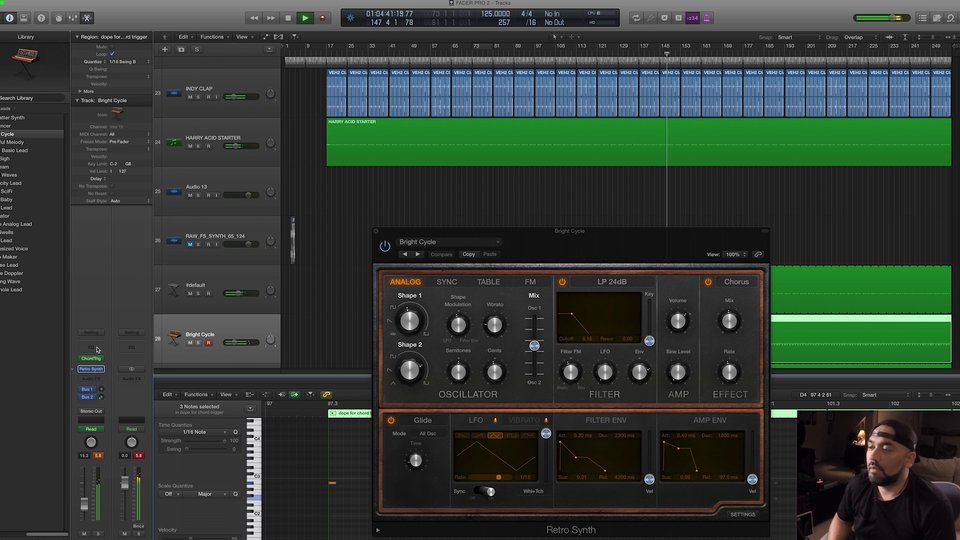
Task: Toggle the Loop checkbox in Region inspector
Action: pos(112,54)
